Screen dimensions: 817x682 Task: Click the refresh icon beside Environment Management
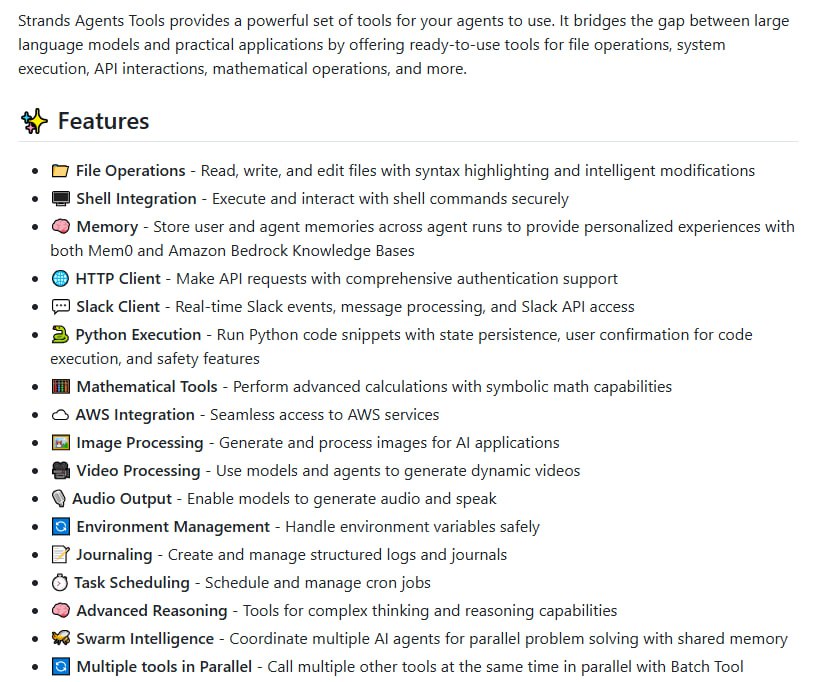click(60, 527)
